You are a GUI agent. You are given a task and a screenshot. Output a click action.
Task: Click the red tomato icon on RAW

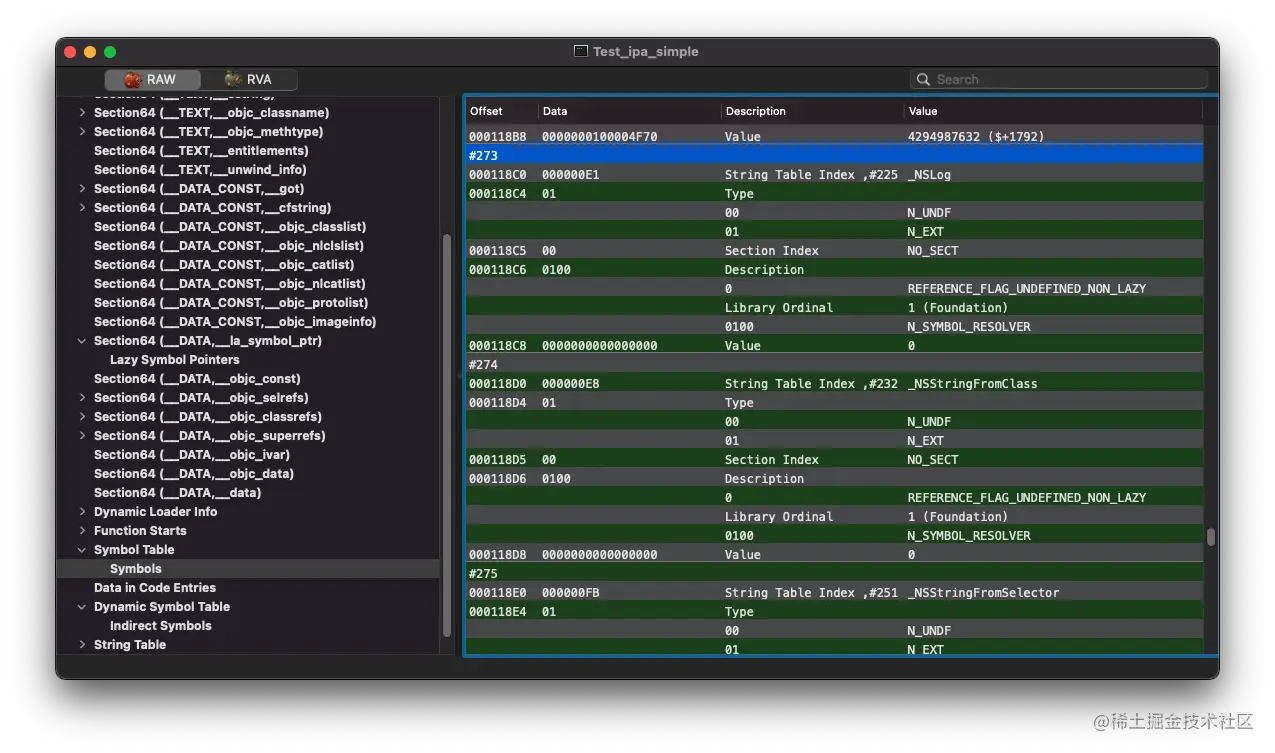click(x=132, y=80)
